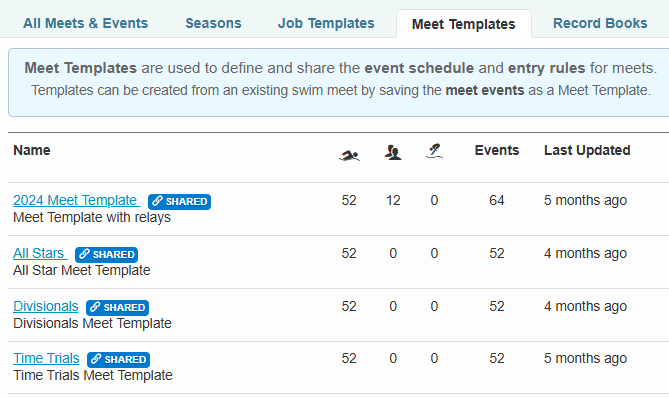This screenshot has width=669, height=398.
Task: Click SHARED badge beside All Stars
Action: coord(107,254)
